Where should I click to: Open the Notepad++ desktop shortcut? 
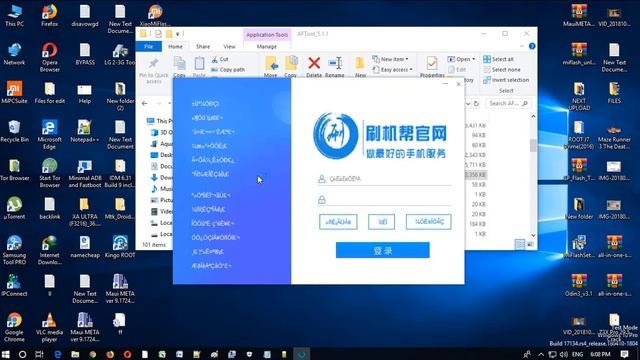click(84, 131)
